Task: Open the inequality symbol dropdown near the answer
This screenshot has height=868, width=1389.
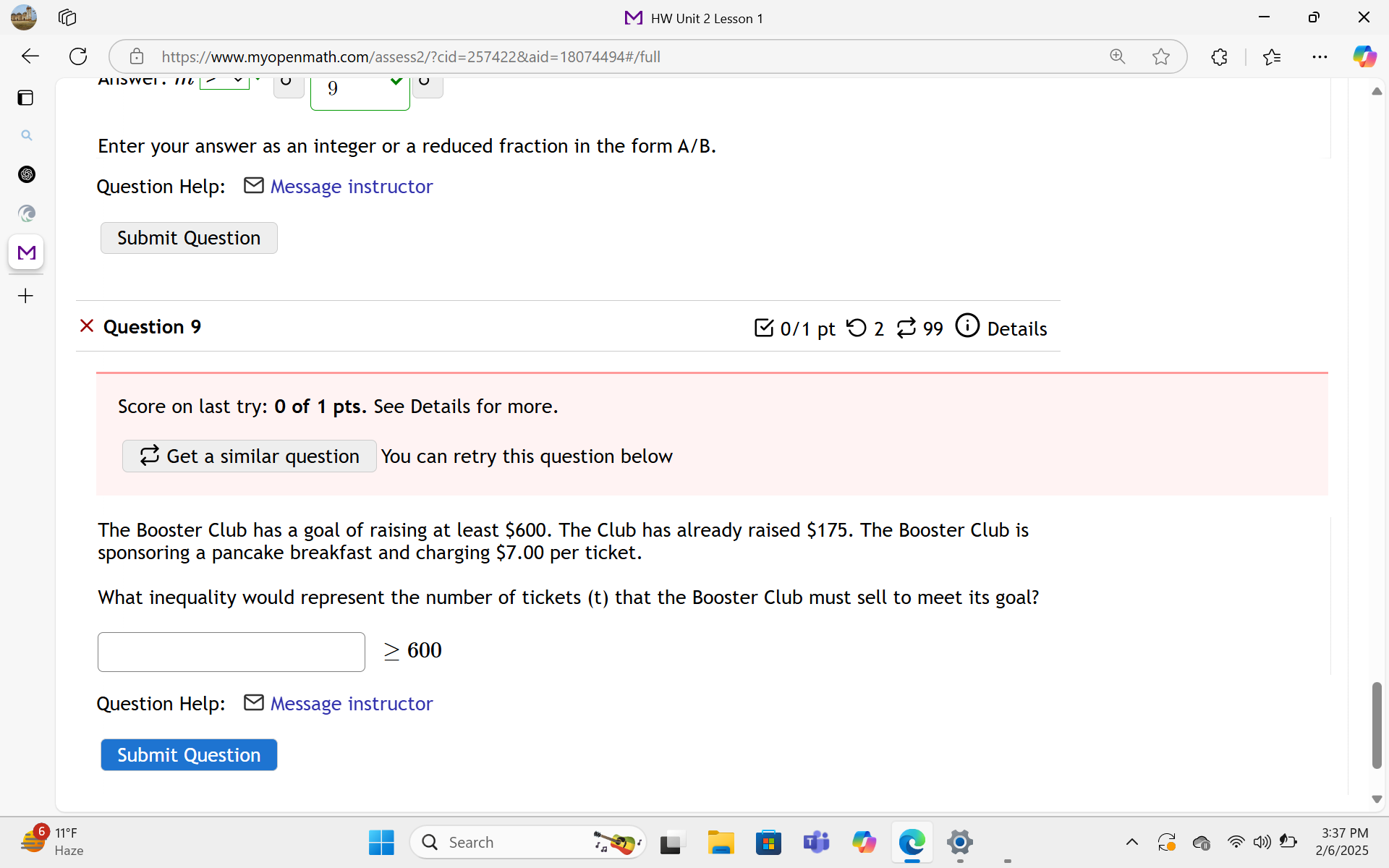Action: [x=224, y=80]
